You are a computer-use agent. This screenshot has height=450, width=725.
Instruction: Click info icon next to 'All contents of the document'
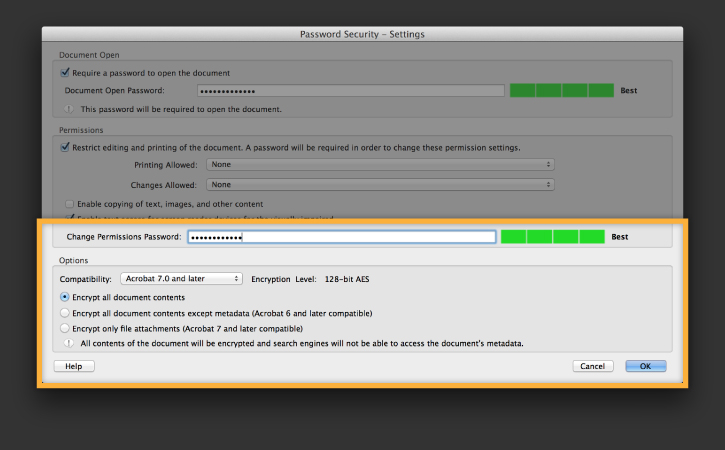[x=69, y=343]
